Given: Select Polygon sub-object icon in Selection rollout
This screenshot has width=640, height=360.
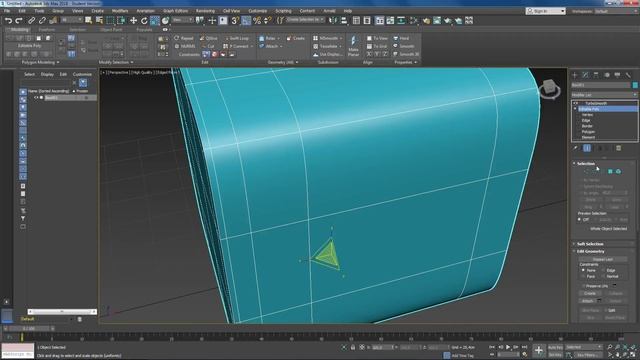Looking at the screenshot, I should [610, 171].
